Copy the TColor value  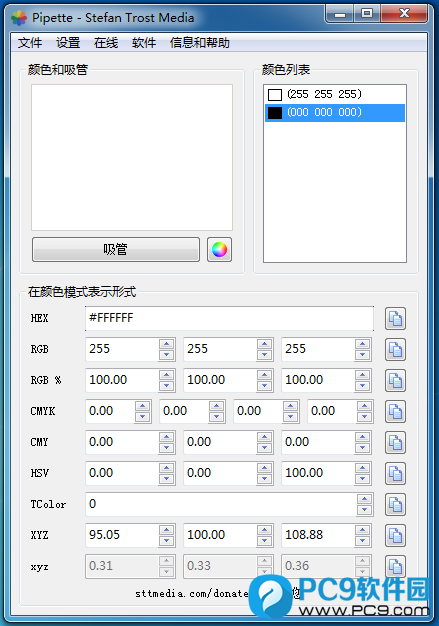point(395,505)
